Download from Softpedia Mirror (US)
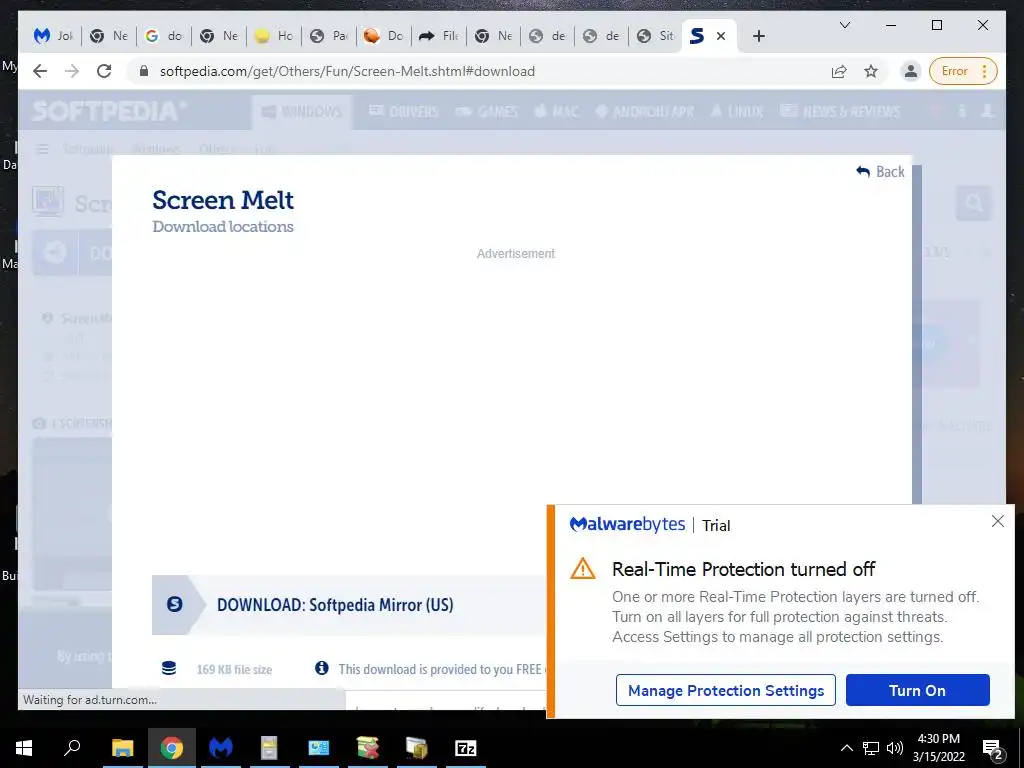The image size is (1024, 768). coord(335,605)
